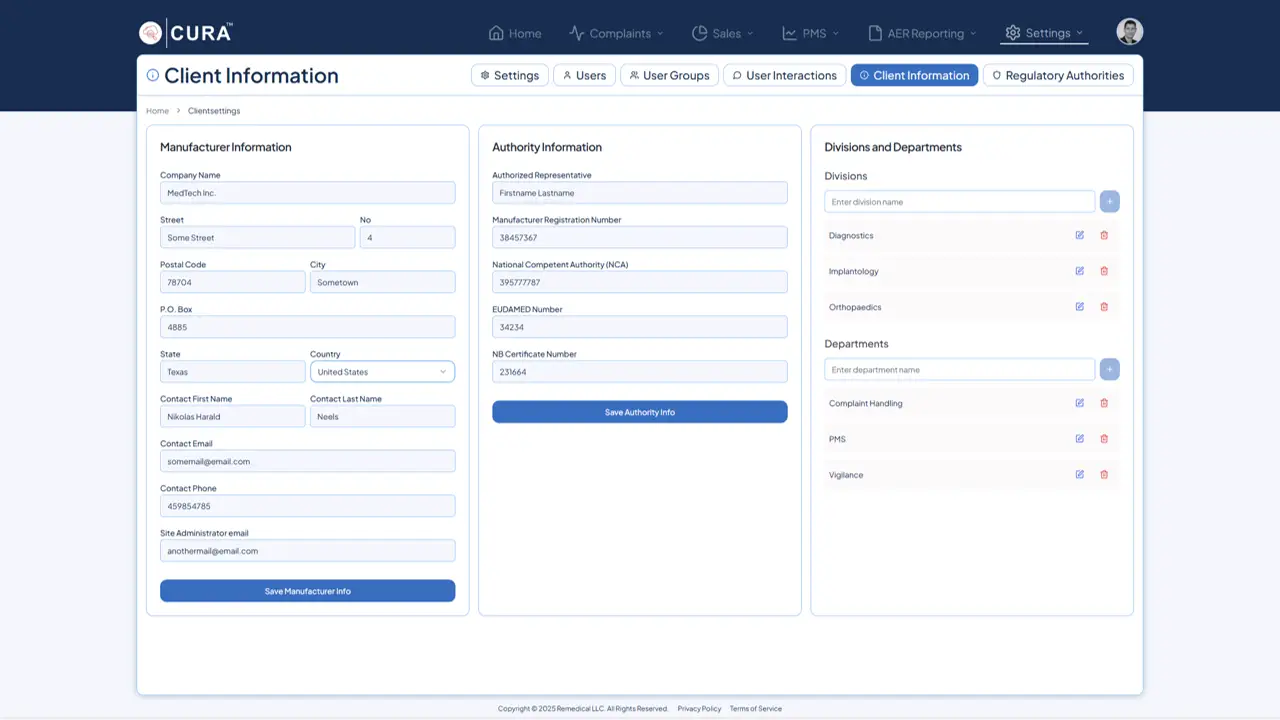Open the Country dropdown
The width and height of the screenshot is (1280, 720).
tap(382, 372)
